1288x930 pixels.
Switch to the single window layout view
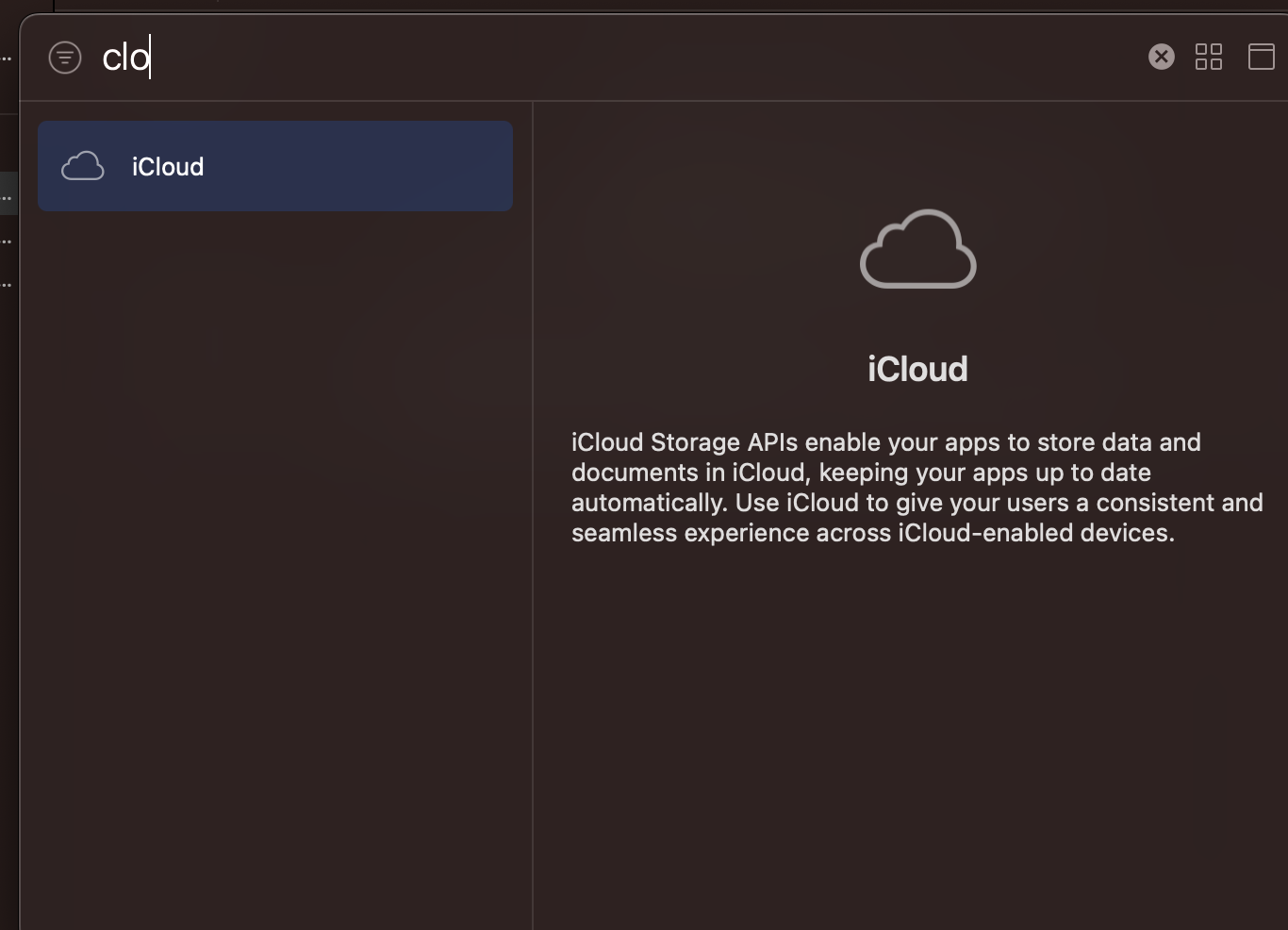click(1262, 57)
